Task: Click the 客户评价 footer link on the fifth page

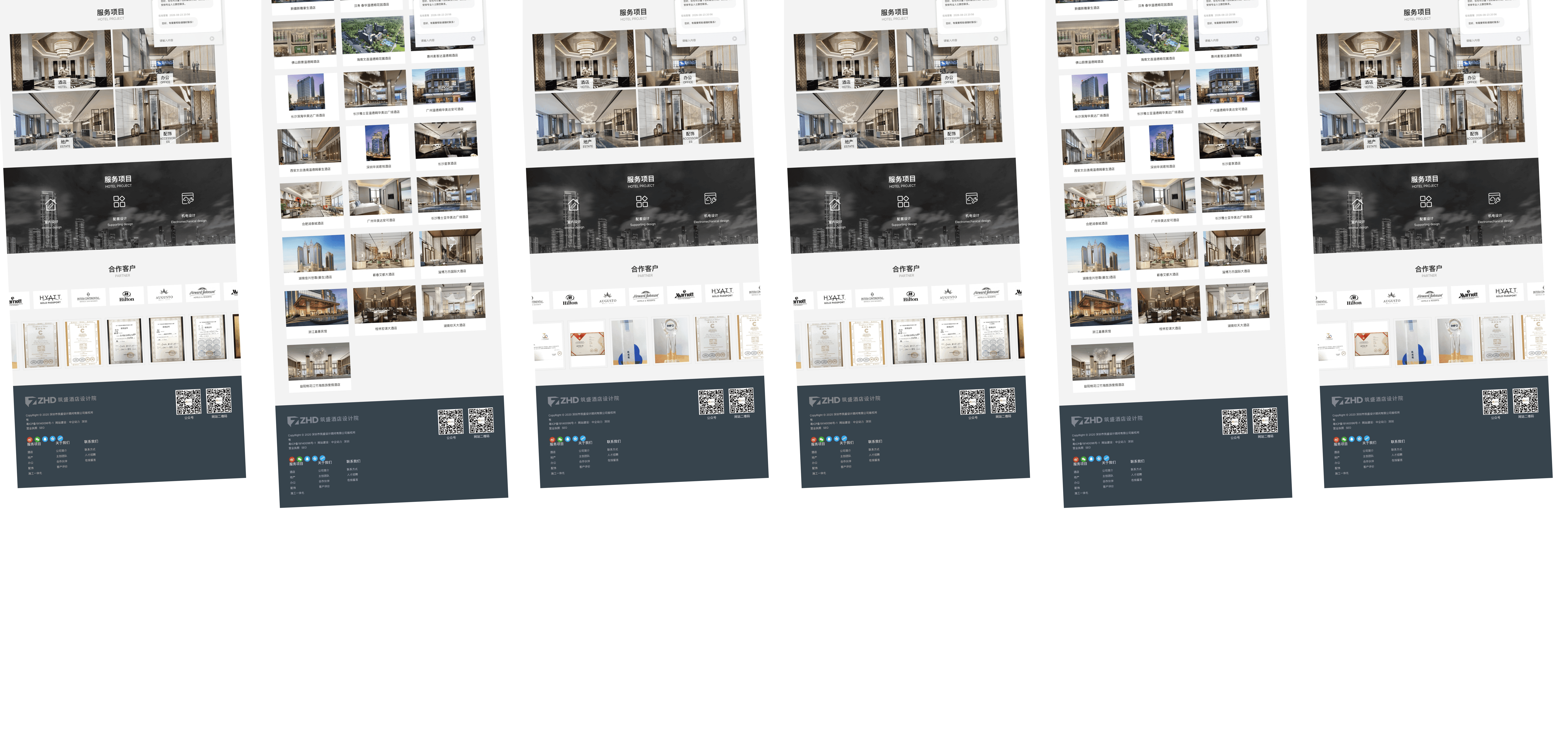Action: pyautogui.click(x=1108, y=486)
